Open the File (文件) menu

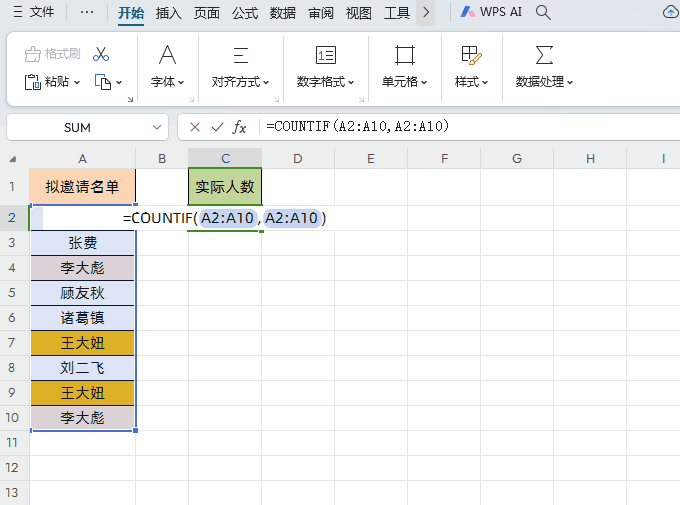pos(33,13)
